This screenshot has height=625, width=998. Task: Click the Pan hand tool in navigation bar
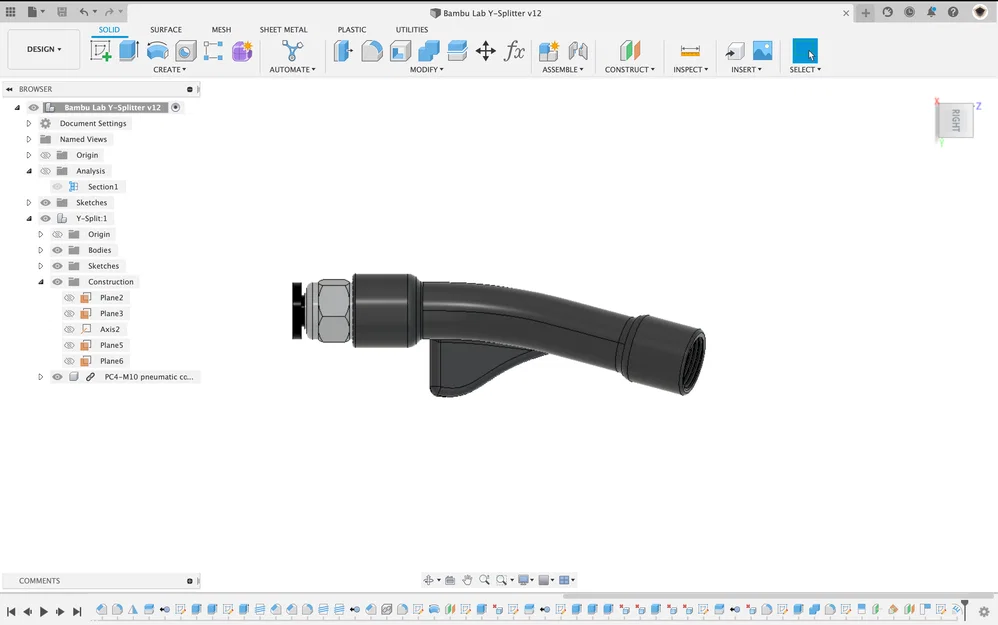point(467,580)
